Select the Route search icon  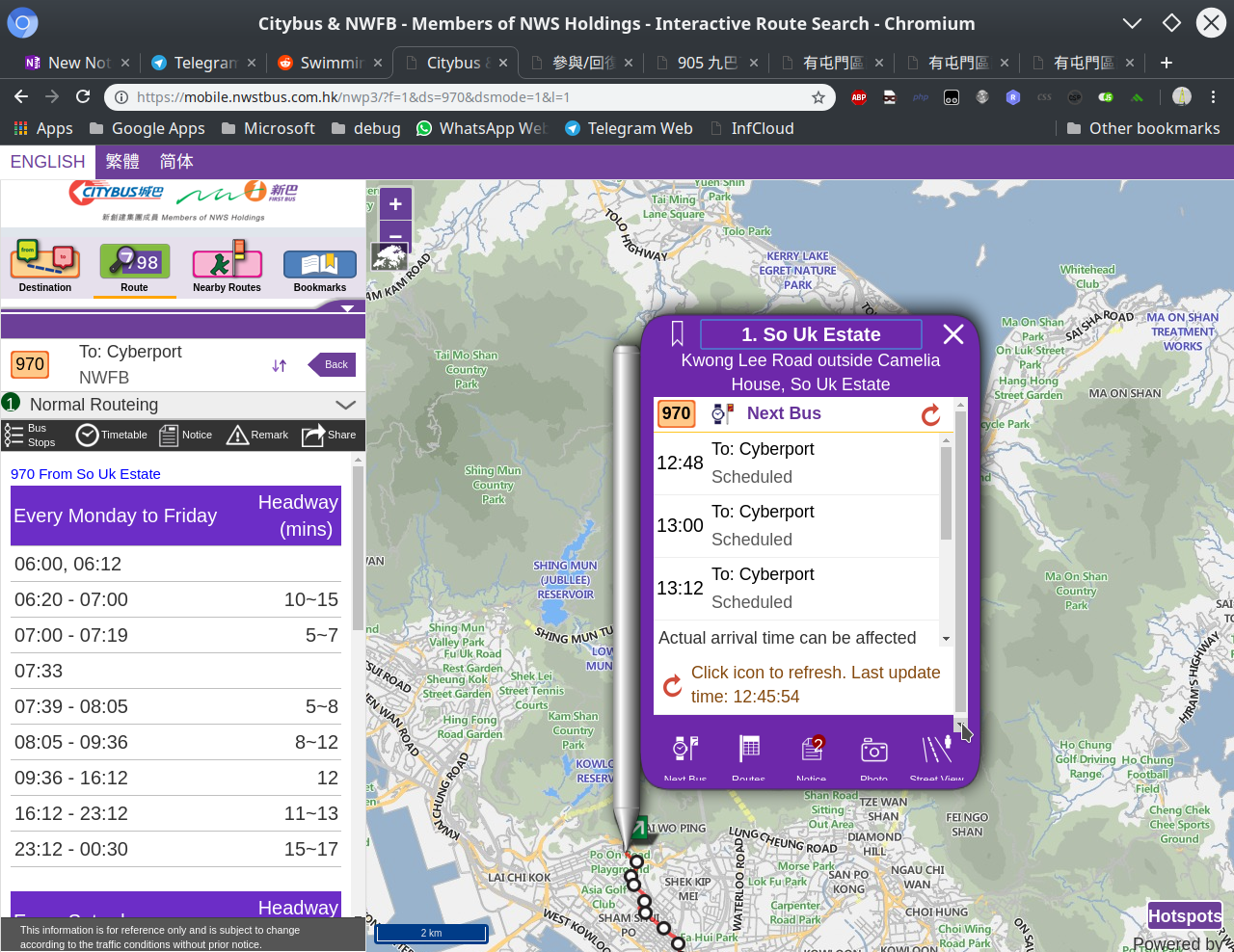tap(134, 261)
